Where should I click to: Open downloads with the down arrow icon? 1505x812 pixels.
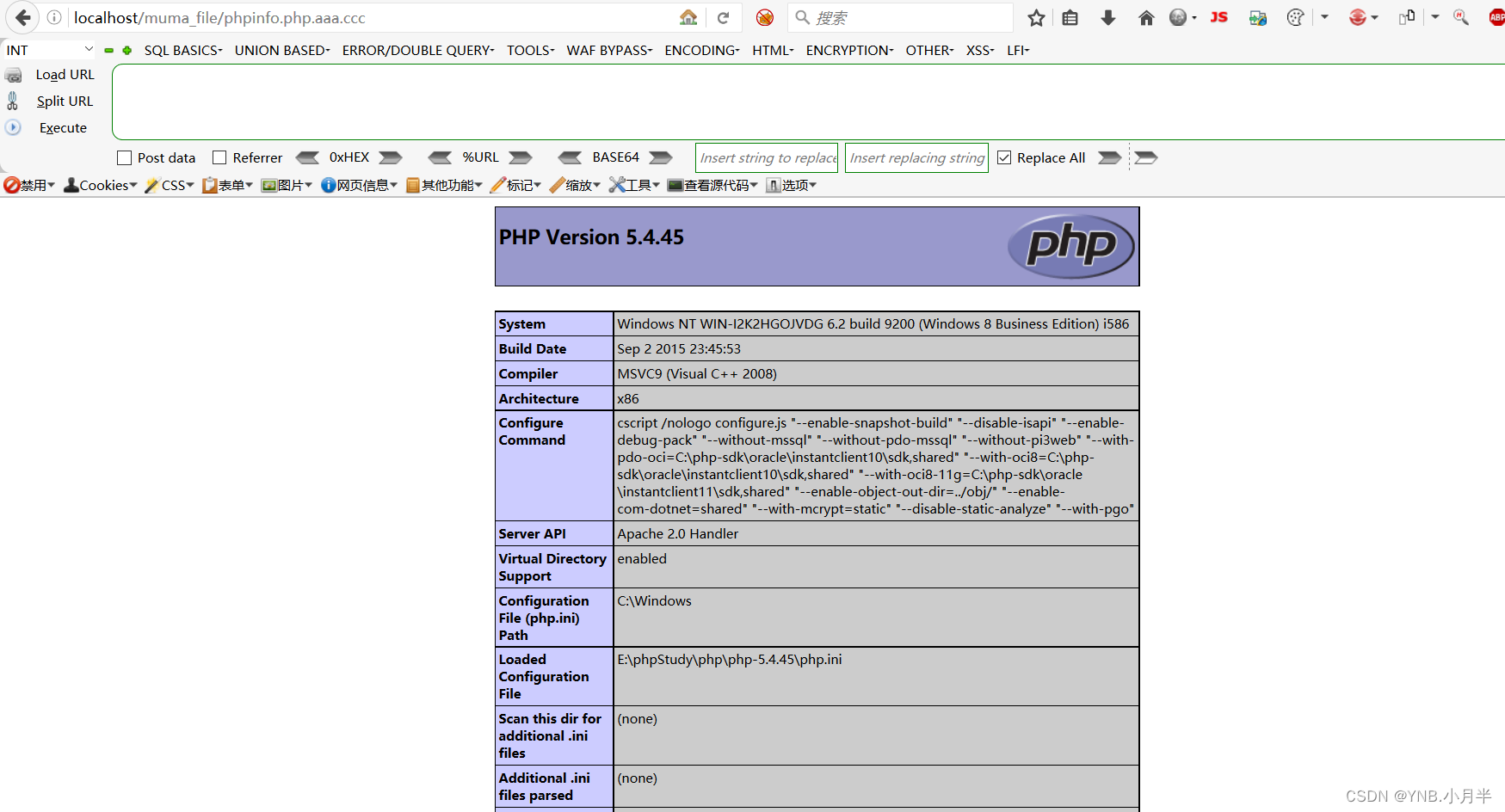click(1108, 17)
